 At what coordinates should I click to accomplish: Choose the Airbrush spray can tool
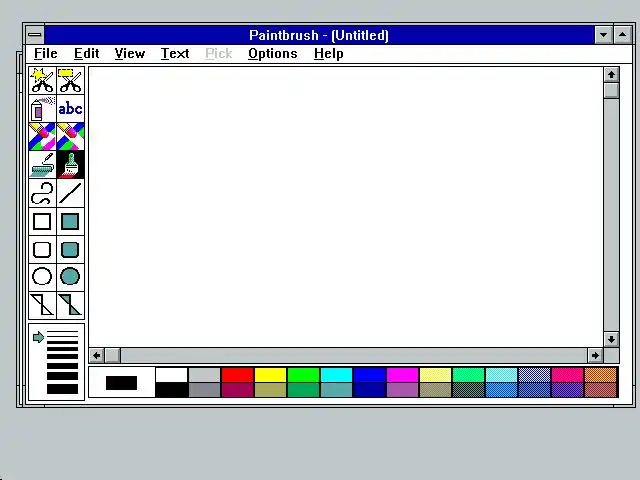tap(42, 109)
